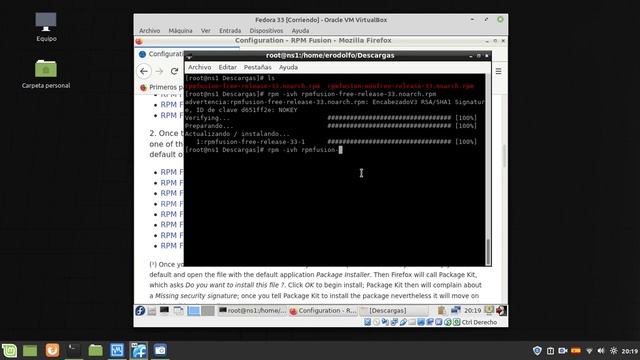Open Firefox hamburger menu

click(498, 71)
